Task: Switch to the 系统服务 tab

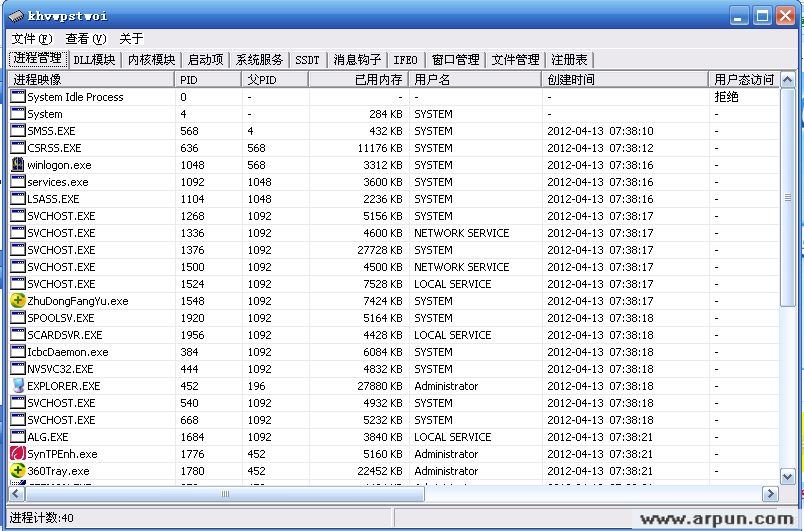Action: click(259, 60)
